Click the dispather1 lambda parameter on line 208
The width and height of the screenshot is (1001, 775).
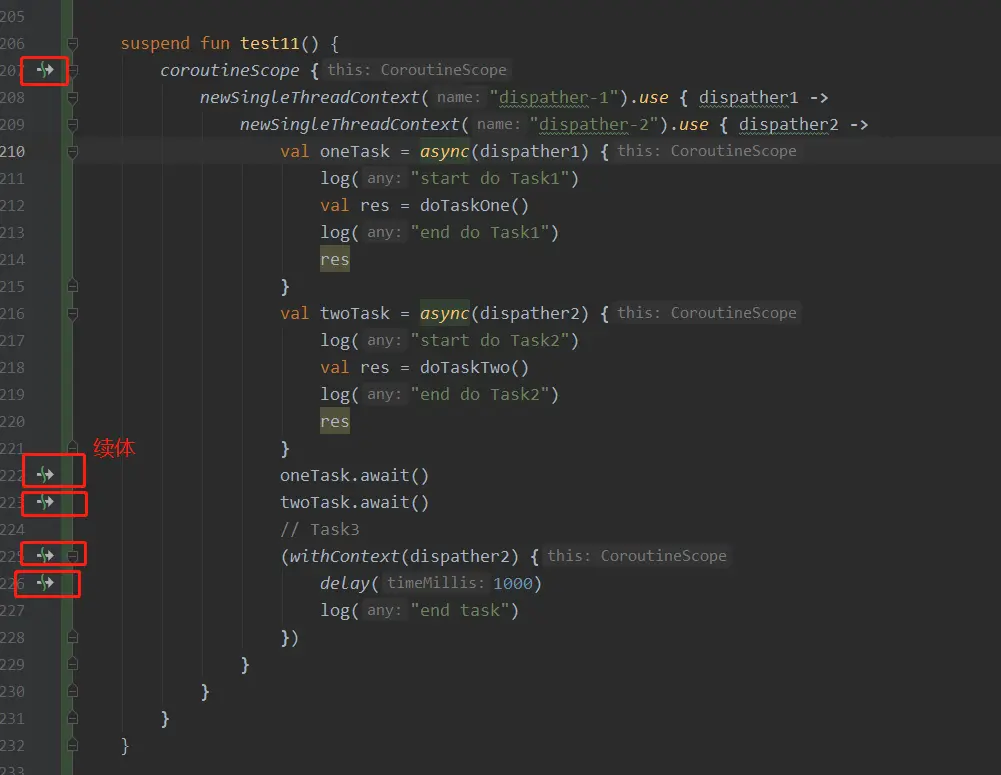pyautogui.click(x=748, y=98)
